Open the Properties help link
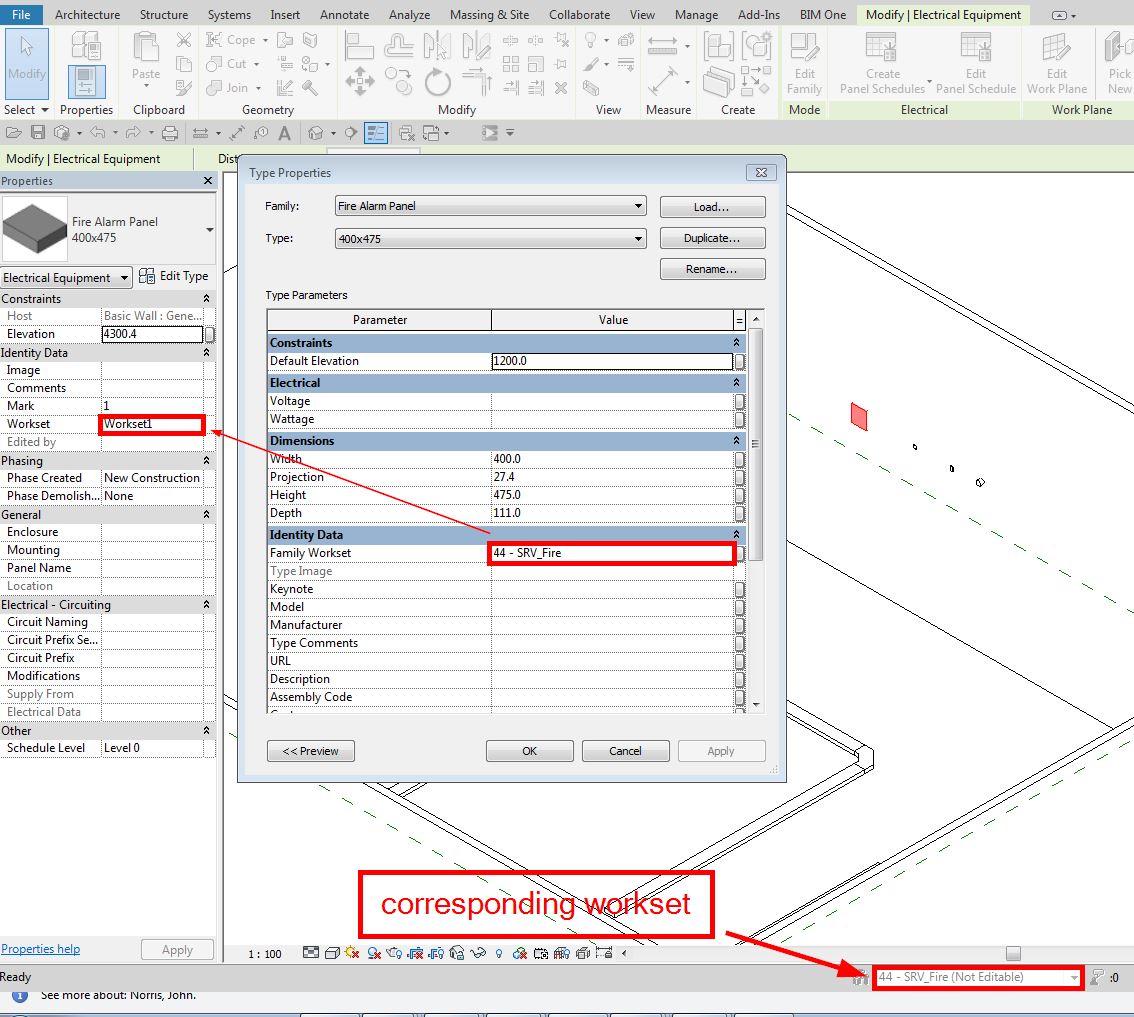The image size is (1134, 1017). tap(41, 949)
